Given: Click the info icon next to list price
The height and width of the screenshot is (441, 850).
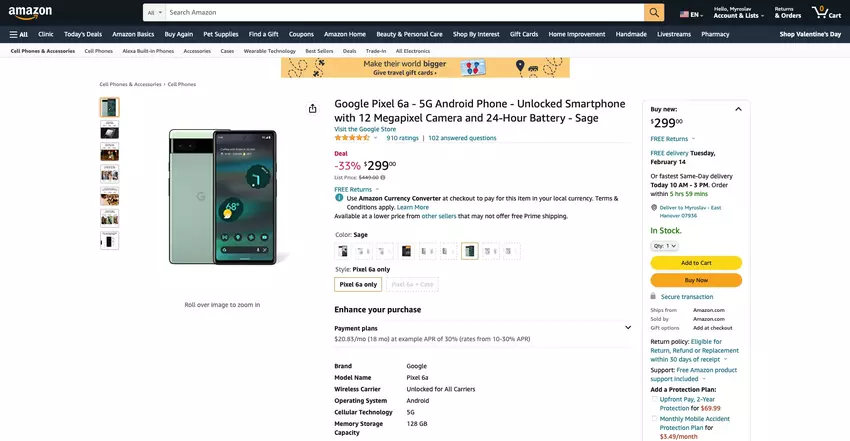Looking at the screenshot, I should (x=383, y=177).
